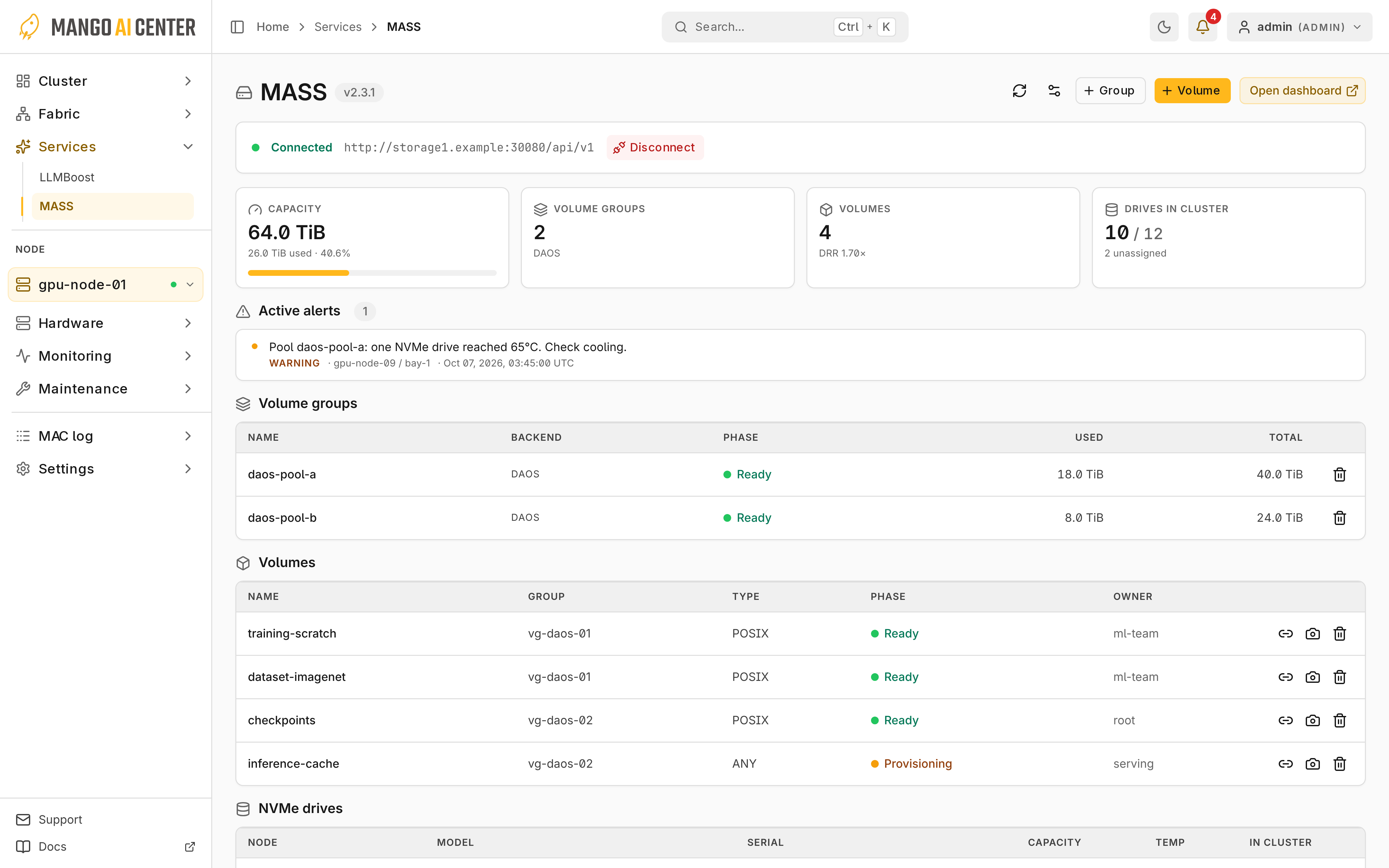Screen dimensions: 1389x868
Task: Delete the training-scratch volume
Action: pos(1339,633)
